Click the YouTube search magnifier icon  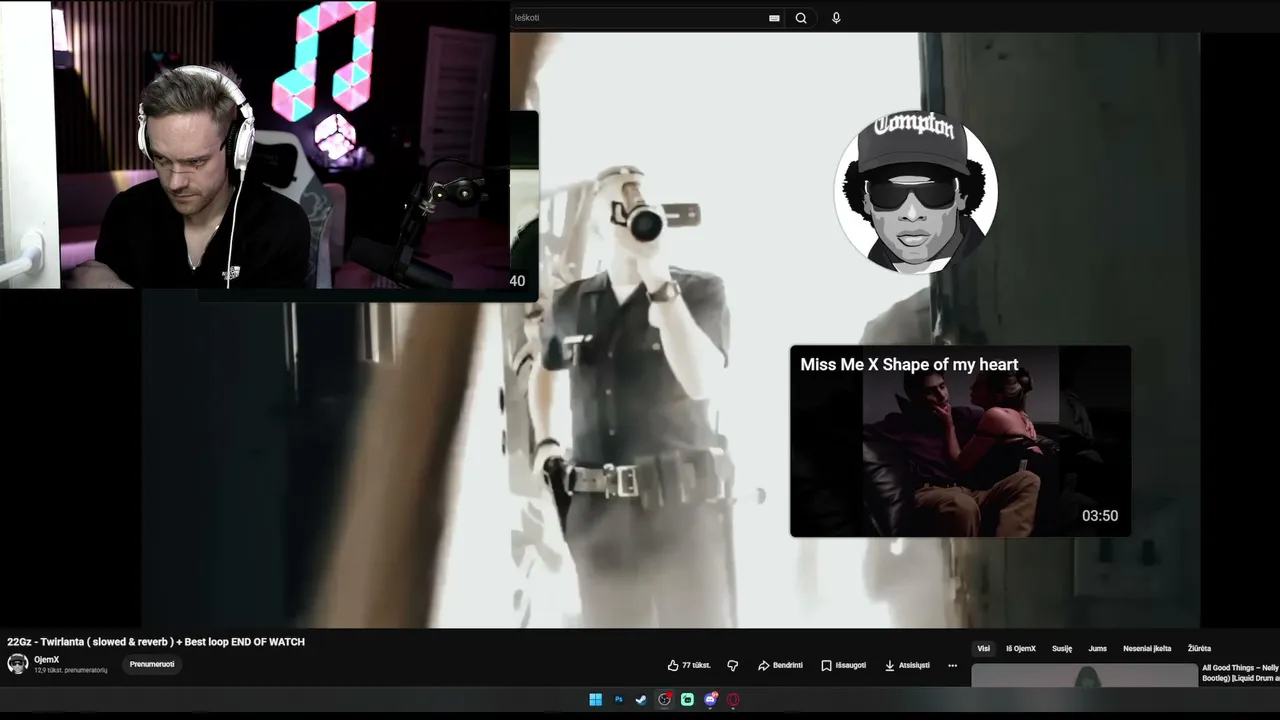coord(801,18)
